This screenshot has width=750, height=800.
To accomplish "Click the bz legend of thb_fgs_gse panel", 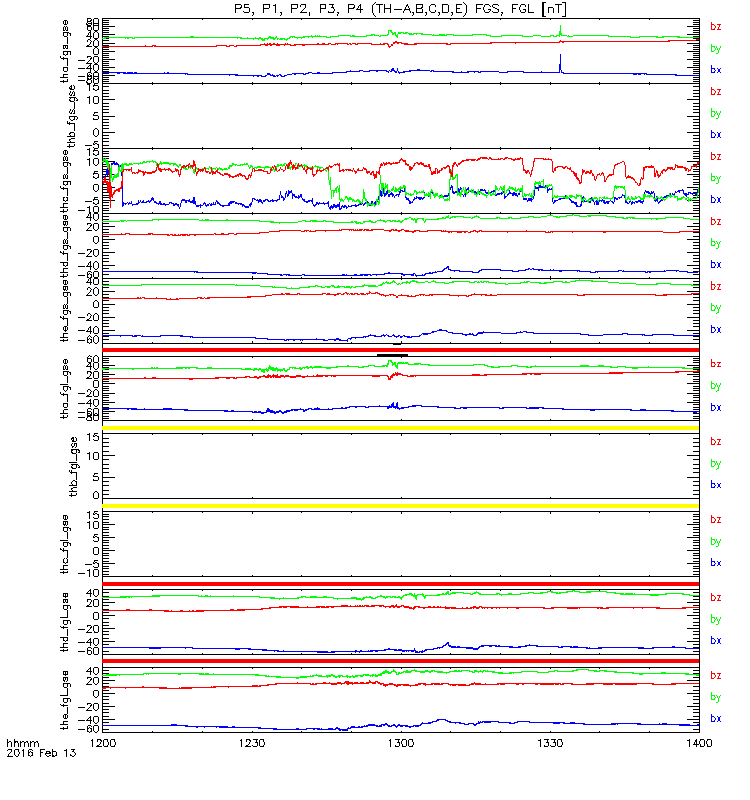I will click(716, 91).
